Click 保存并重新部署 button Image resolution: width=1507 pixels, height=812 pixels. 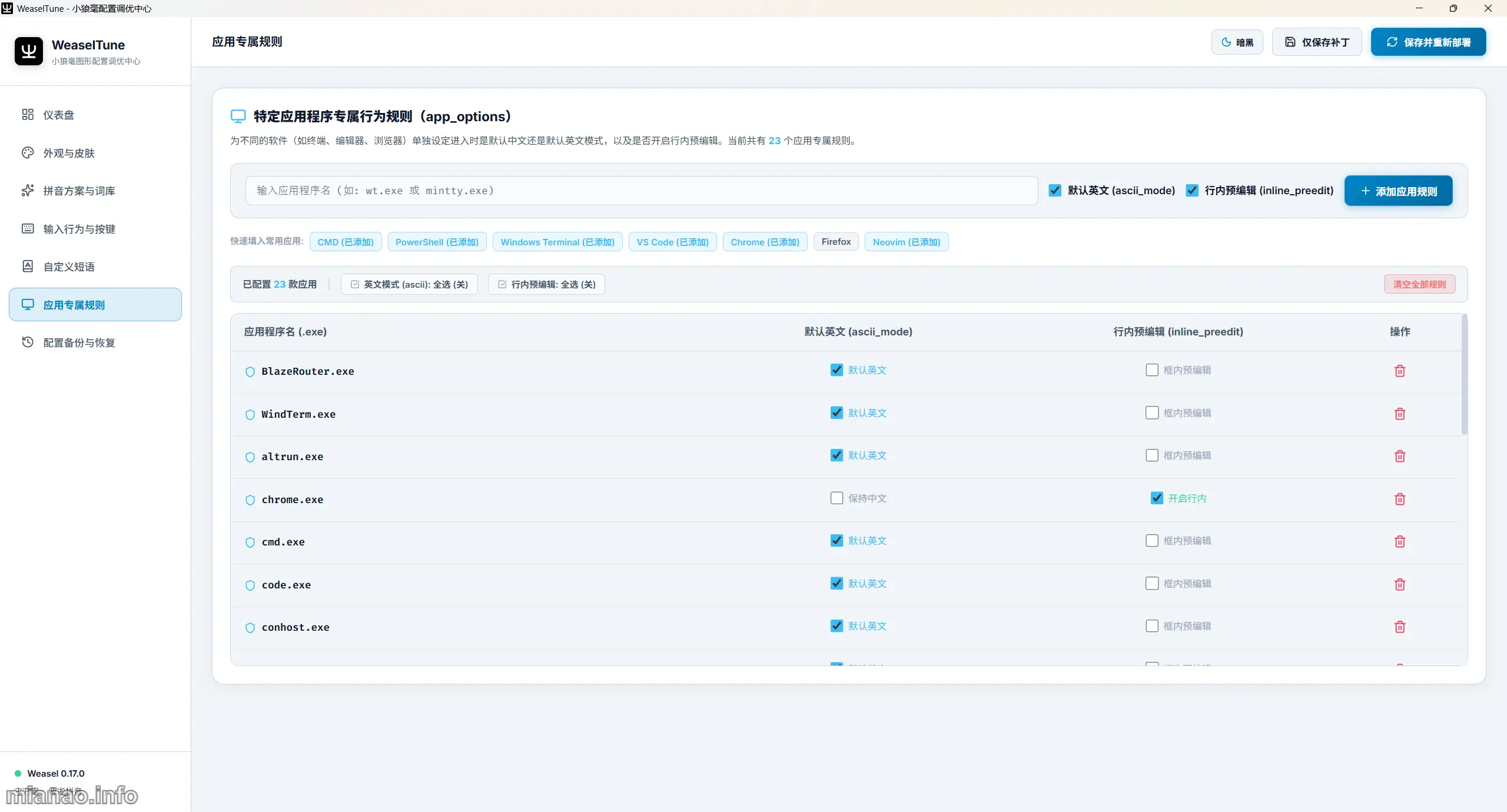coord(1428,42)
